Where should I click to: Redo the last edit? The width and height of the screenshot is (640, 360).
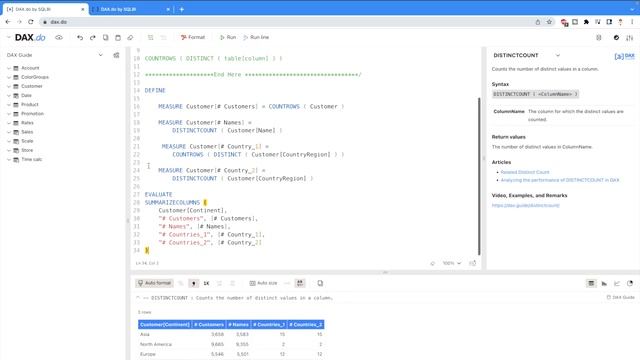[x=93, y=38]
